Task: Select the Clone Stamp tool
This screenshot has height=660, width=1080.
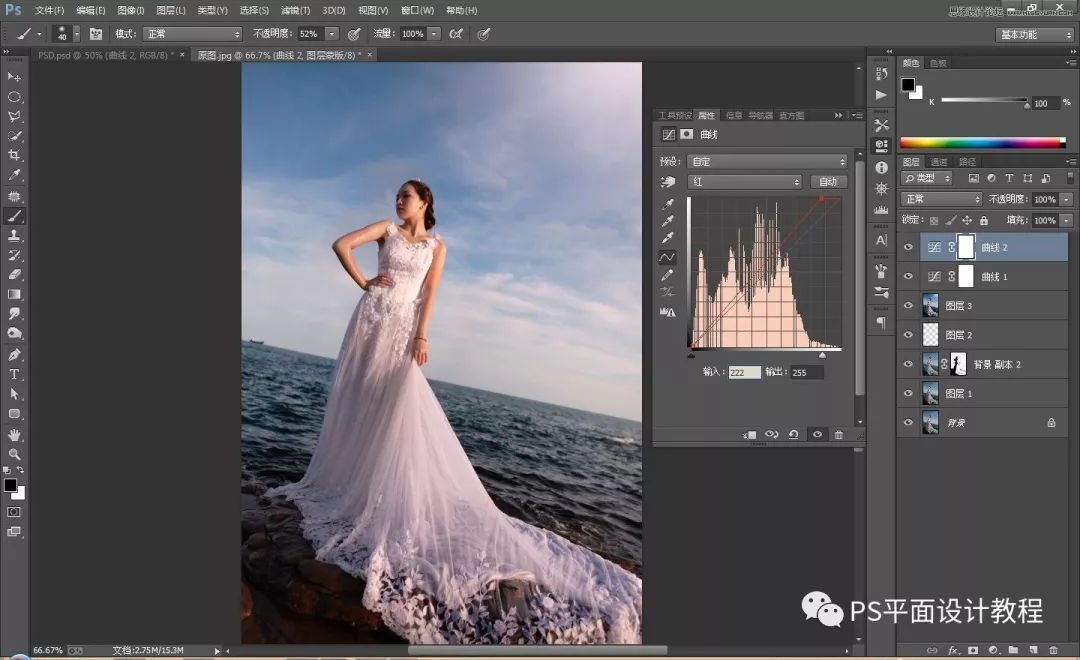Action: (14, 235)
